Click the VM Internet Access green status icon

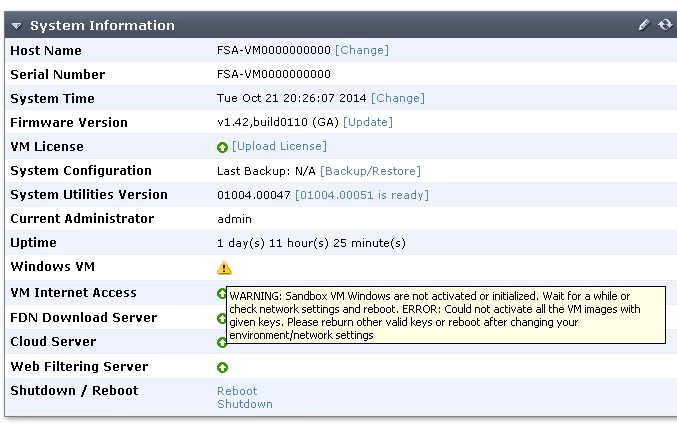pos(221,293)
